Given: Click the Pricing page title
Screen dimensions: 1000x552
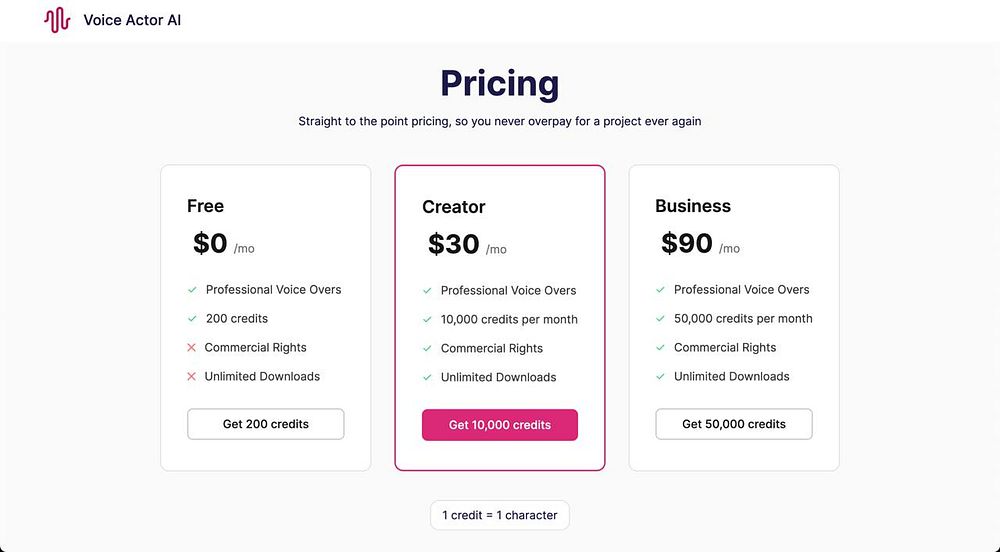Looking at the screenshot, I should tap(500, 83).
